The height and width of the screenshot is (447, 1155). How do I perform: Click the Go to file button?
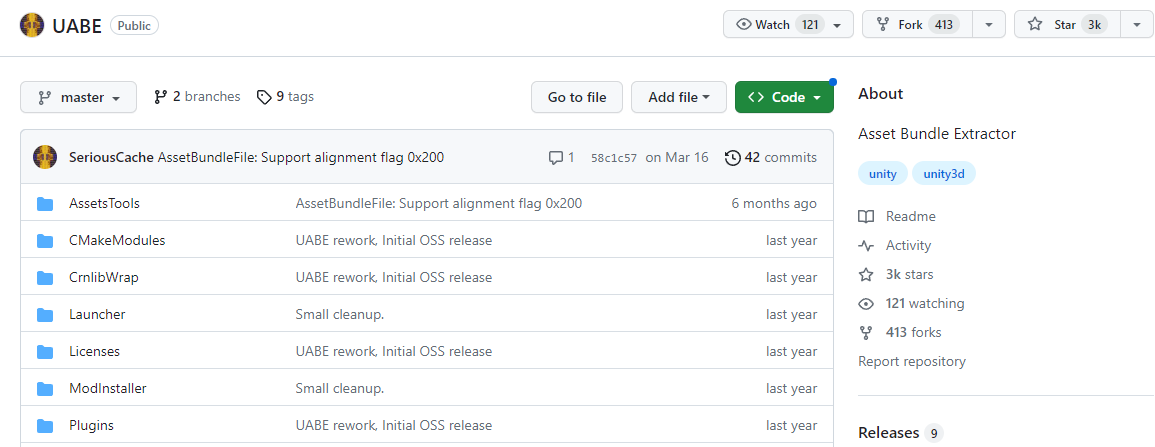point(577,97)
